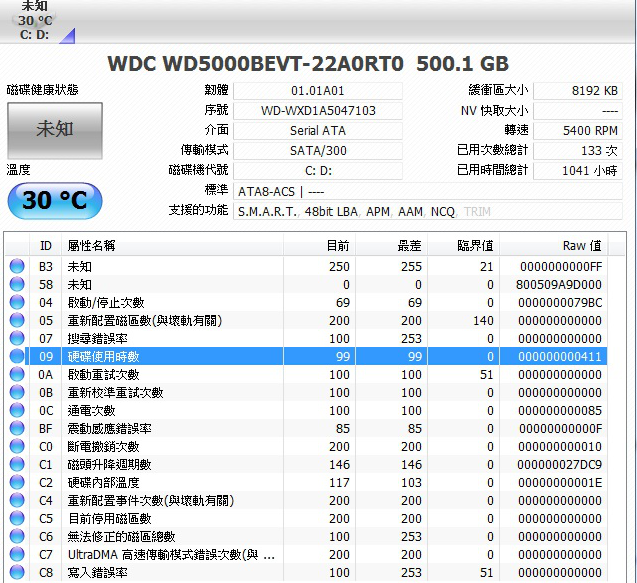Viewport: 637px width, 583px height.
Task: Select the C: D: disk tab at top
Action: coord(35,21)
